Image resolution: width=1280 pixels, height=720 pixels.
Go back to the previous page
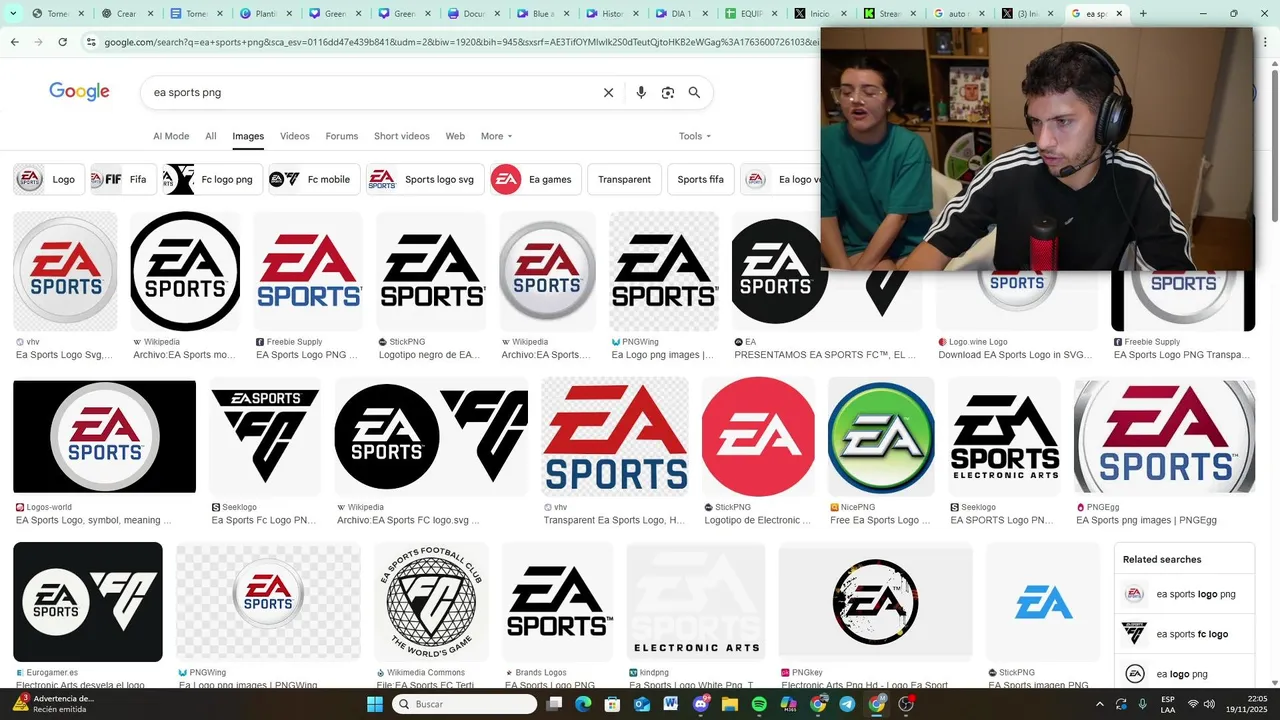14,42
